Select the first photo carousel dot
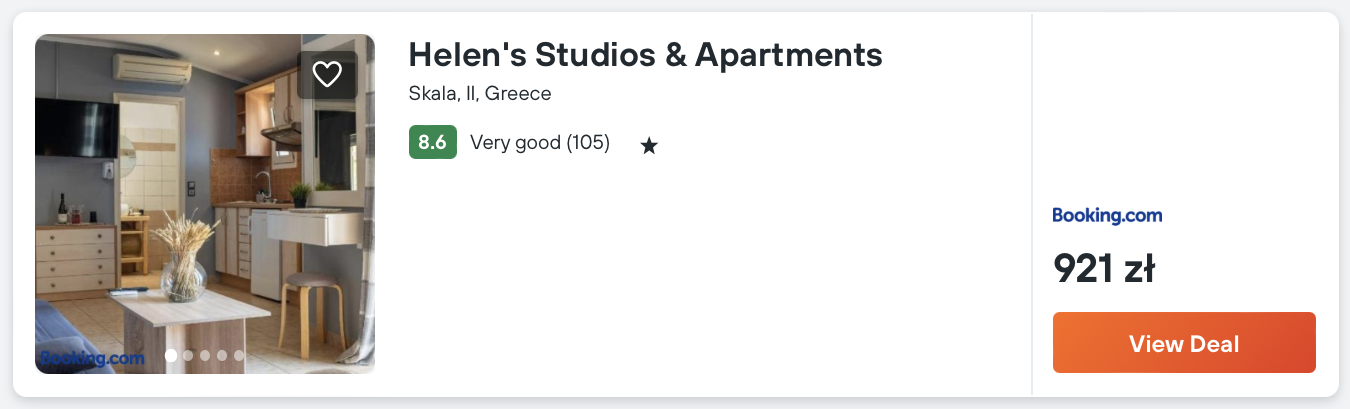Image resolution: width=1350 pixels, height=409 pixels. pos(171,355)
